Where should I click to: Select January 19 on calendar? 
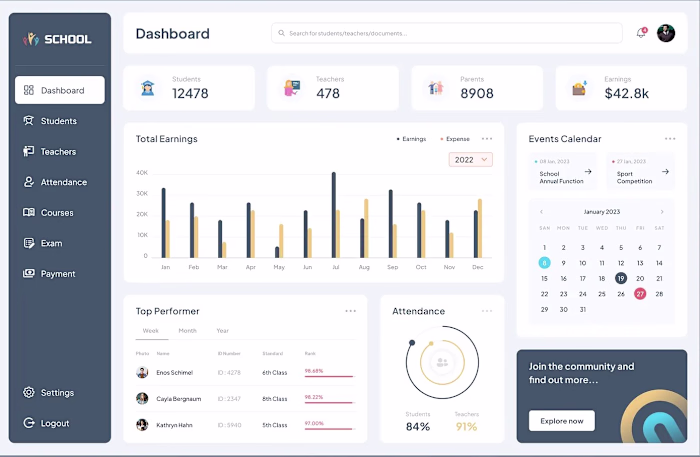[x=621, y=278]
